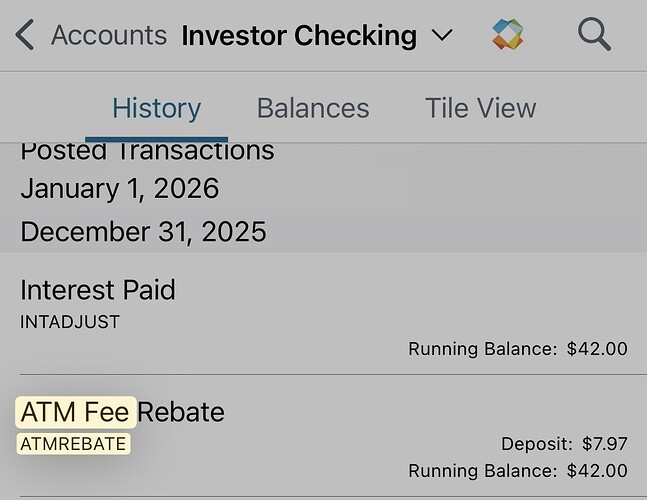Switch to the Tile View tab
The width and height of the screenshot is (647, 500).
pyautogui.click(x=480, y=108)
